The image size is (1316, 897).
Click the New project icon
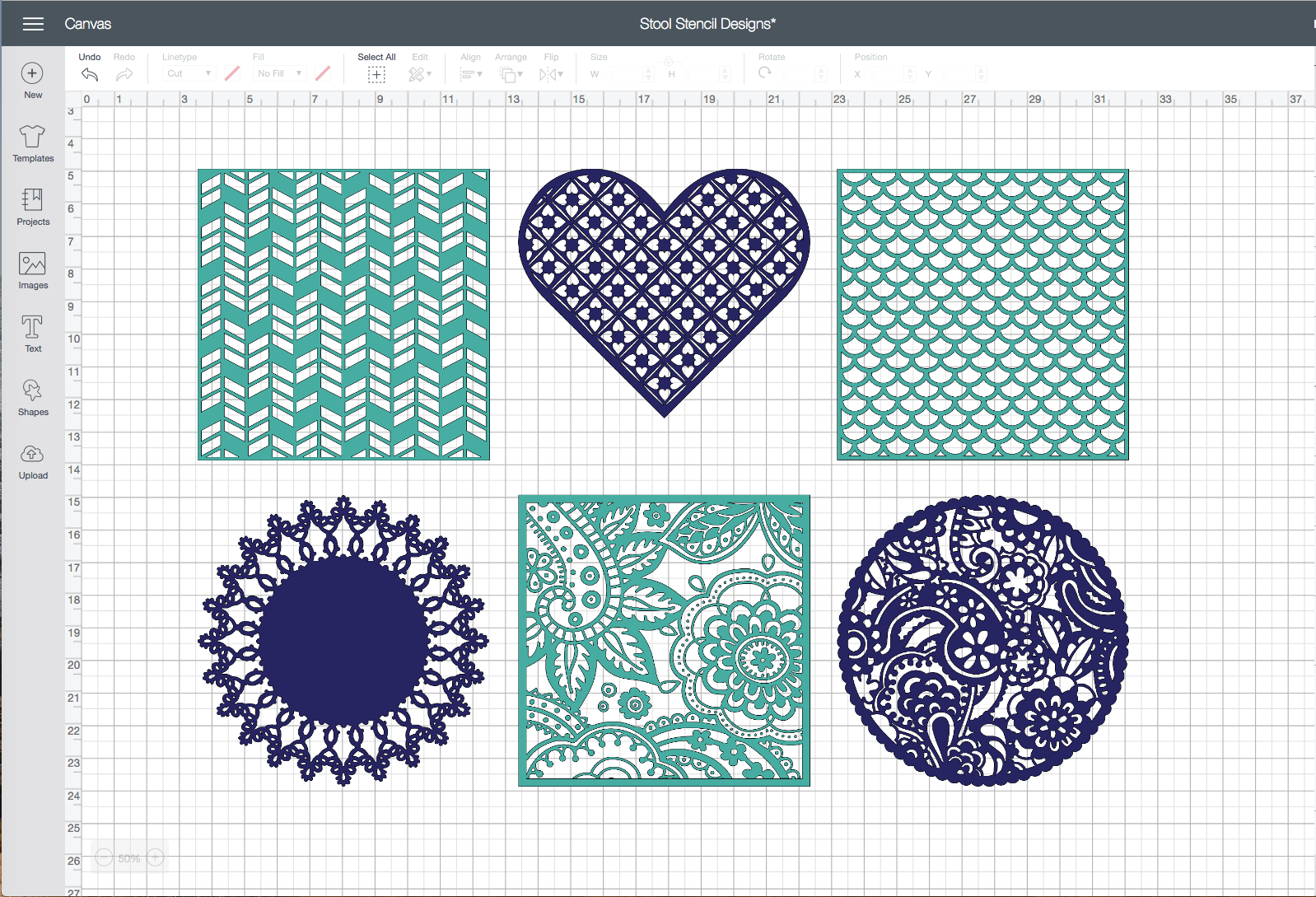[x=32, y=74]
